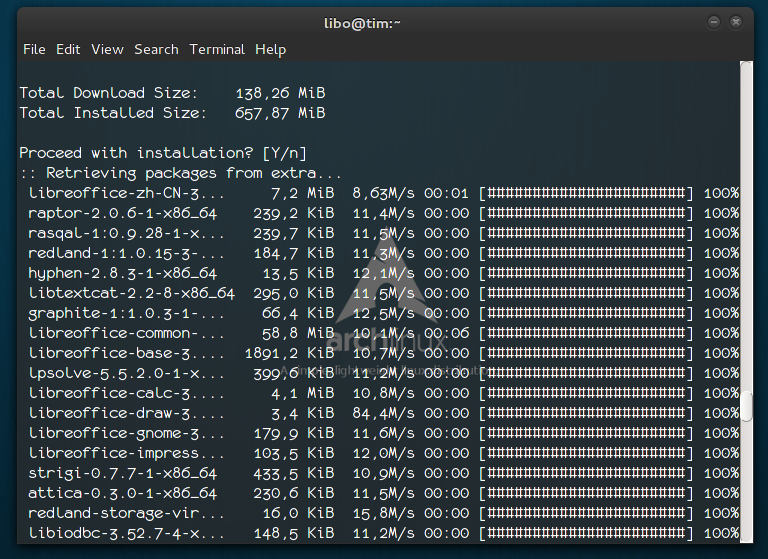Click the redland-1:1.0.15-3-... package name
This screenshot has width=768, height=559.
tap(126, 253)
